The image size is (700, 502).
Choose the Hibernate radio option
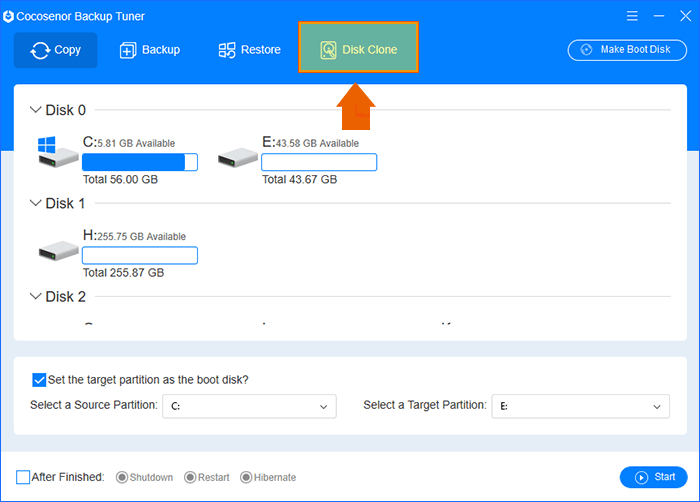246,477
